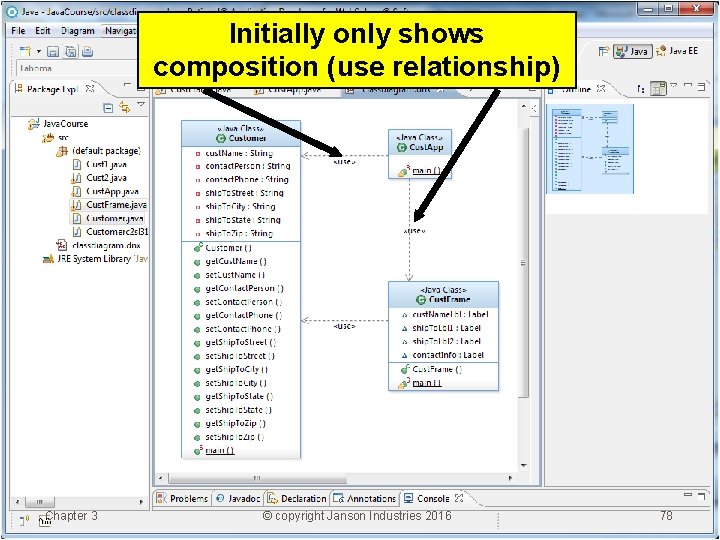
Task: Click the Print toolbar icon
Action: tap(88, 51)
